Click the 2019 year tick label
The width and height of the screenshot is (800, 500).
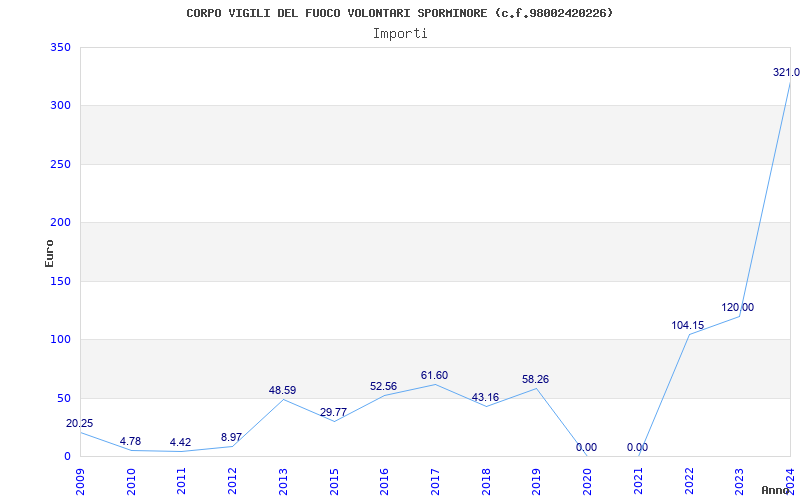[536, 482]
